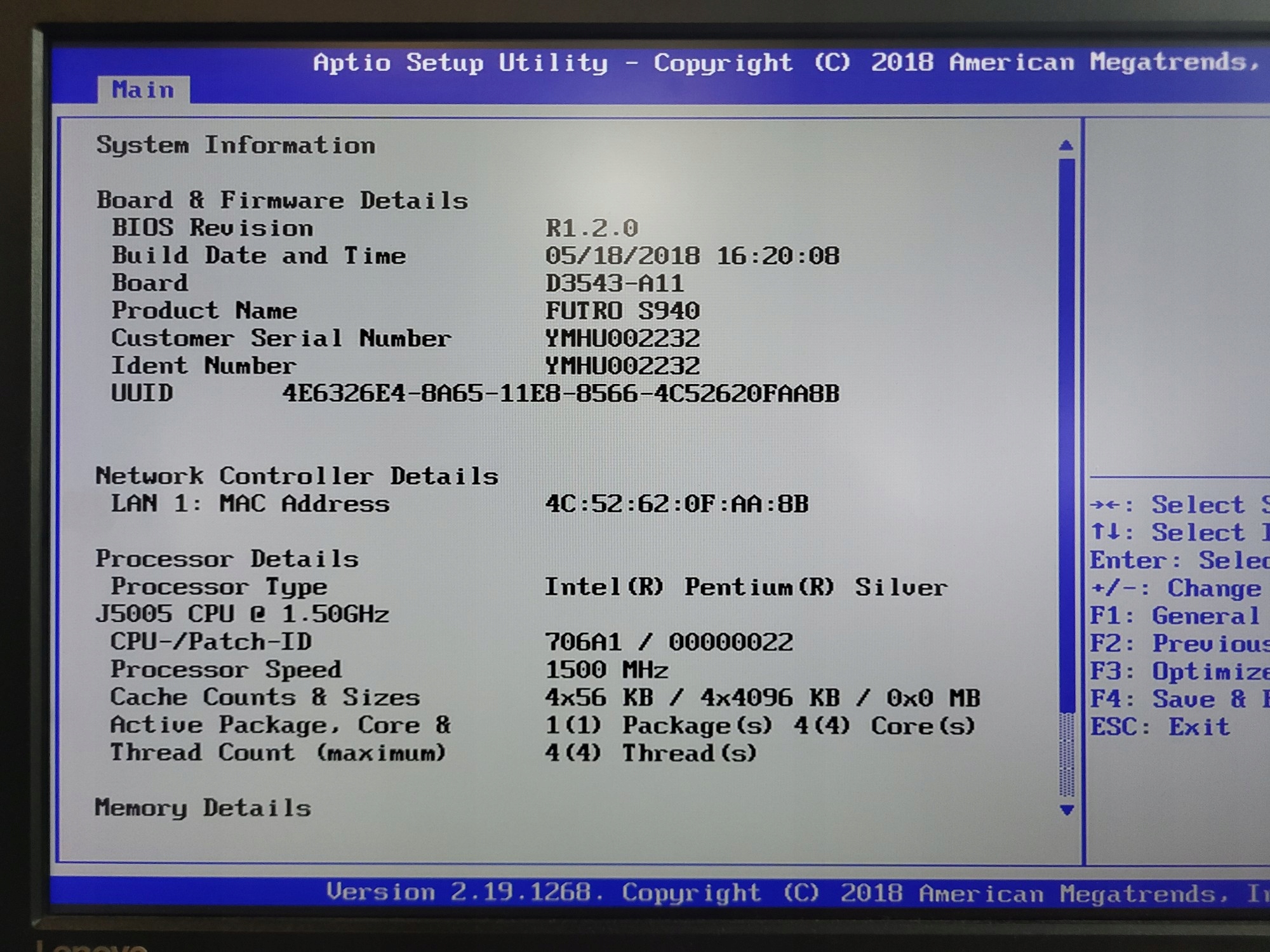This screenshot has height=952, width=1270.
Task: Select the Main tab
Action: [x=144, y=90]
